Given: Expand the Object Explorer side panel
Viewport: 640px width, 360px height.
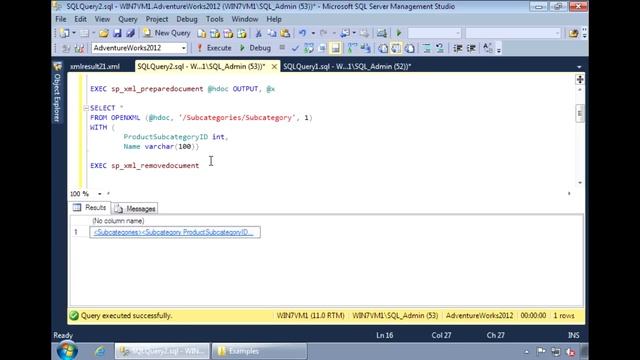Looking at the screenshot, I should tap(57, 93).
